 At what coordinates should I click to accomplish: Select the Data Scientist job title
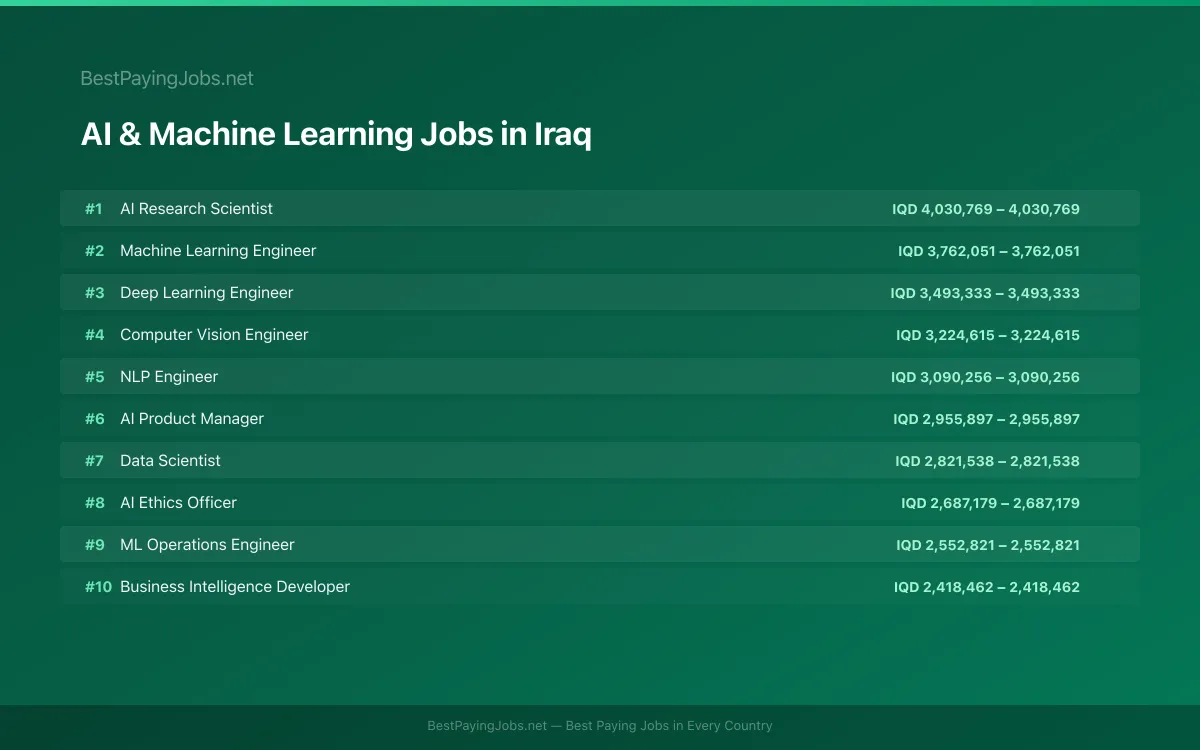pyautogui.click(x=170, y=461)
